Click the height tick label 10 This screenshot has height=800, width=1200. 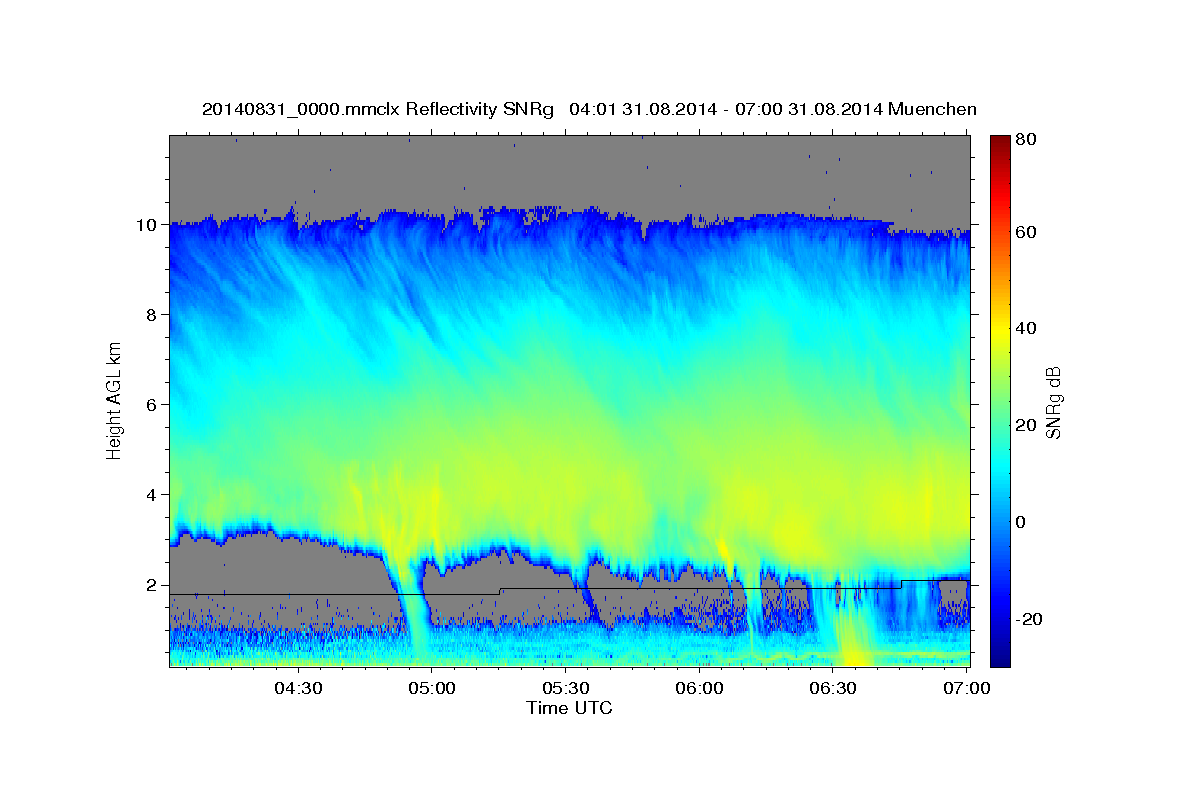tap(146, 225)
